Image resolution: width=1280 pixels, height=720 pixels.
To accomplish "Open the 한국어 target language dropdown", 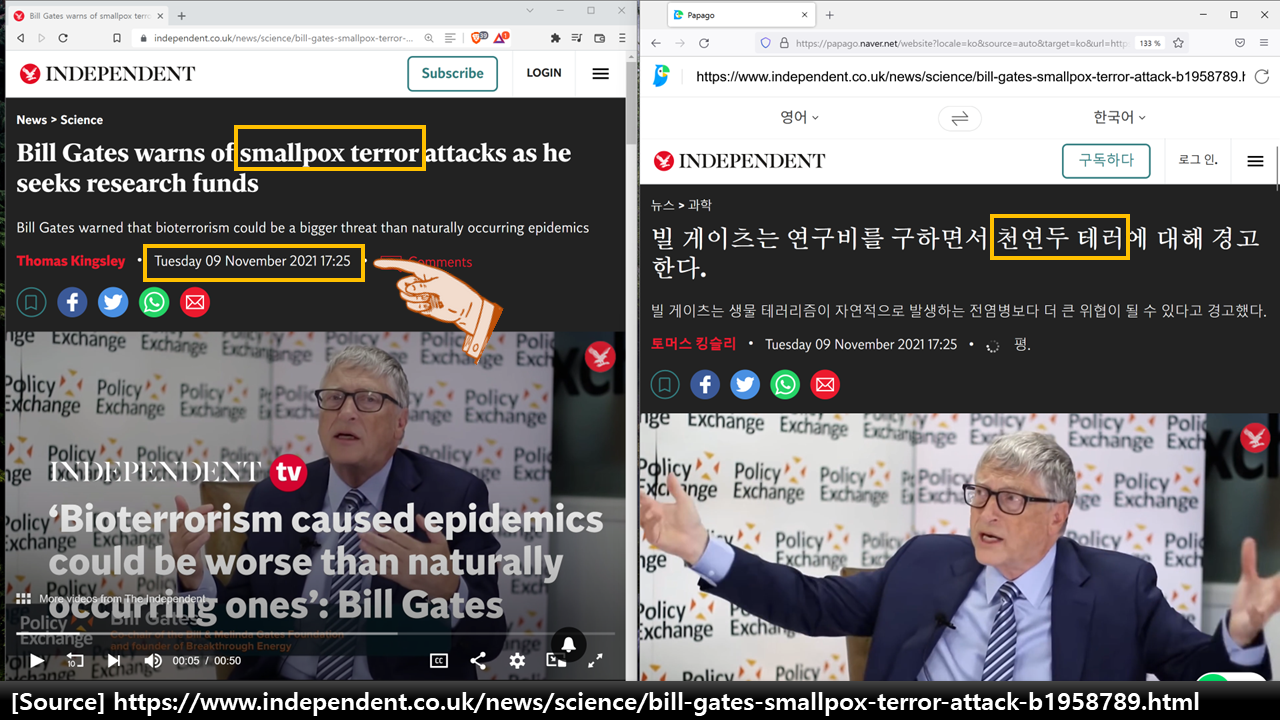I will click(x=1119, y=117).
